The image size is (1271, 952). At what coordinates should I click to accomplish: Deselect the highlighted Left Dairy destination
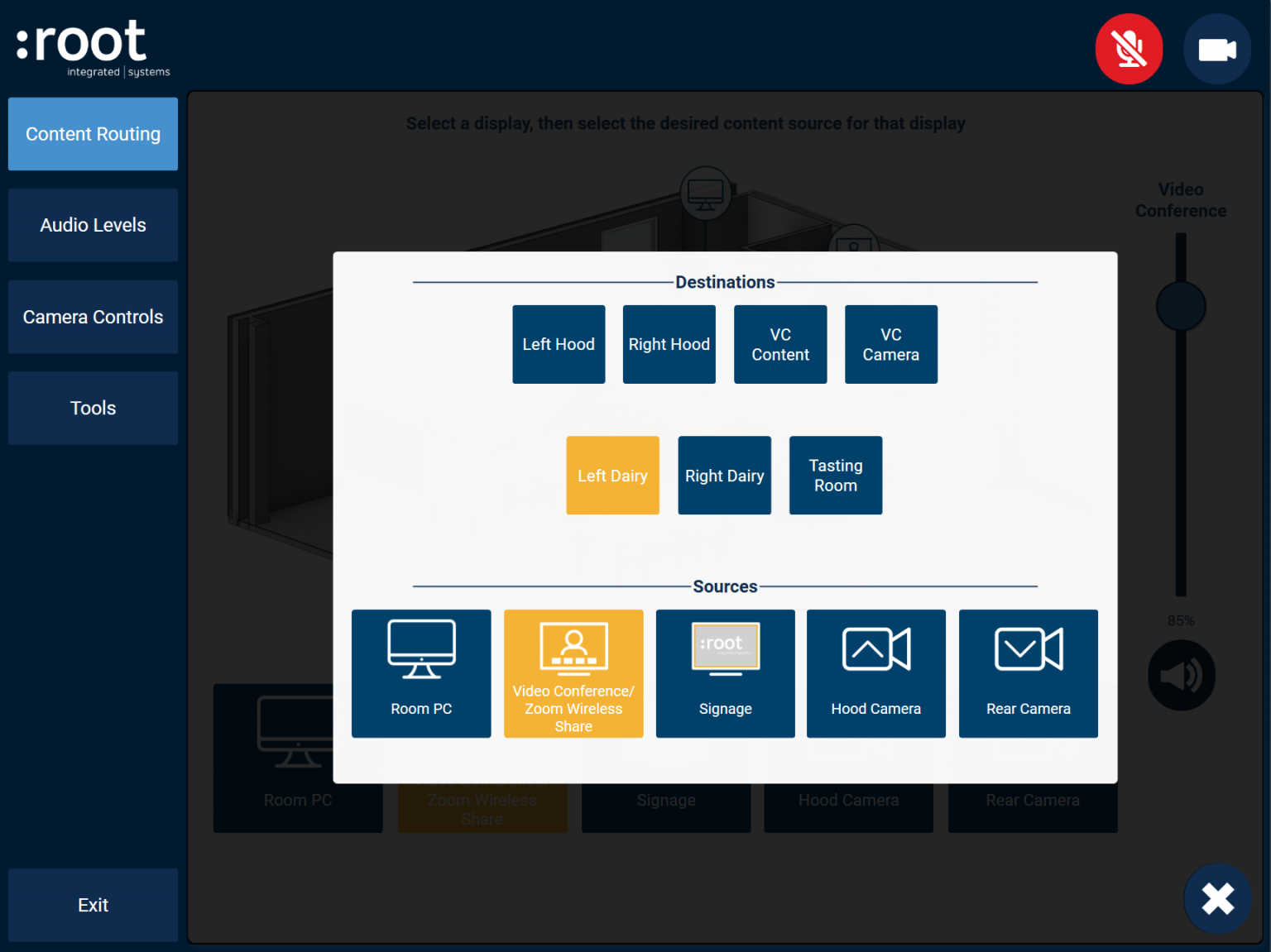coord(612,476)
